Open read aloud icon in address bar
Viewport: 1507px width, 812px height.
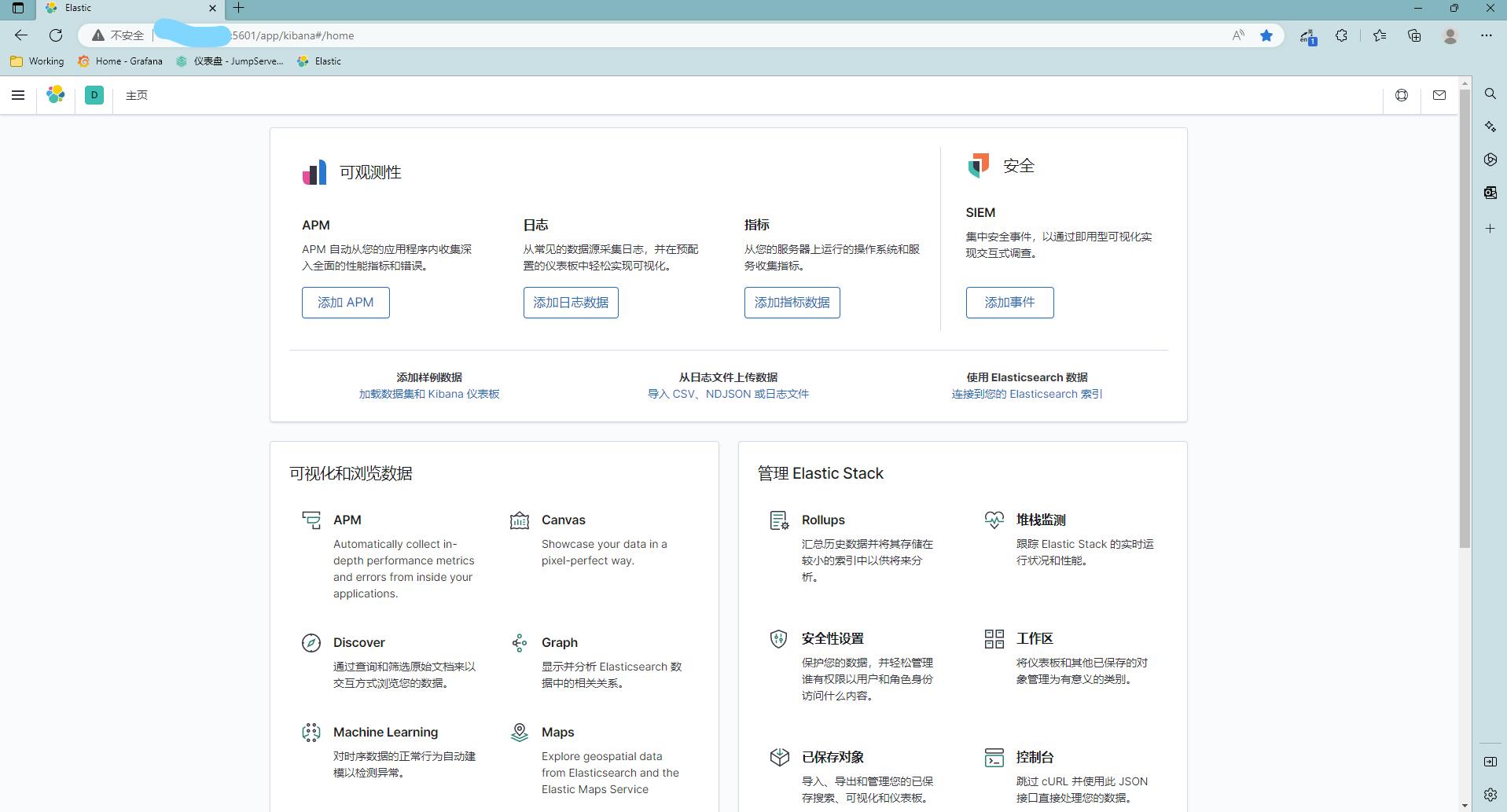pos(1238,35)
